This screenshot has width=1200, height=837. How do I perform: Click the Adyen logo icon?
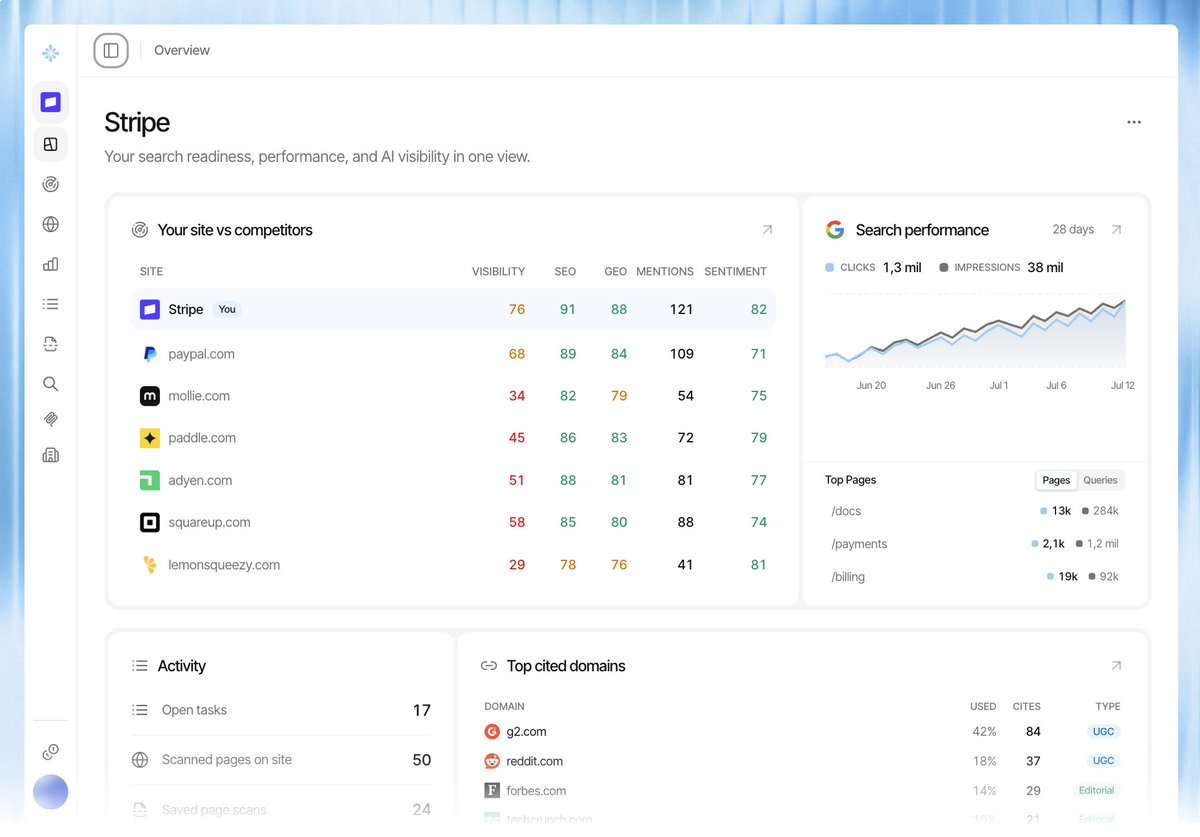tap(150, 480)
